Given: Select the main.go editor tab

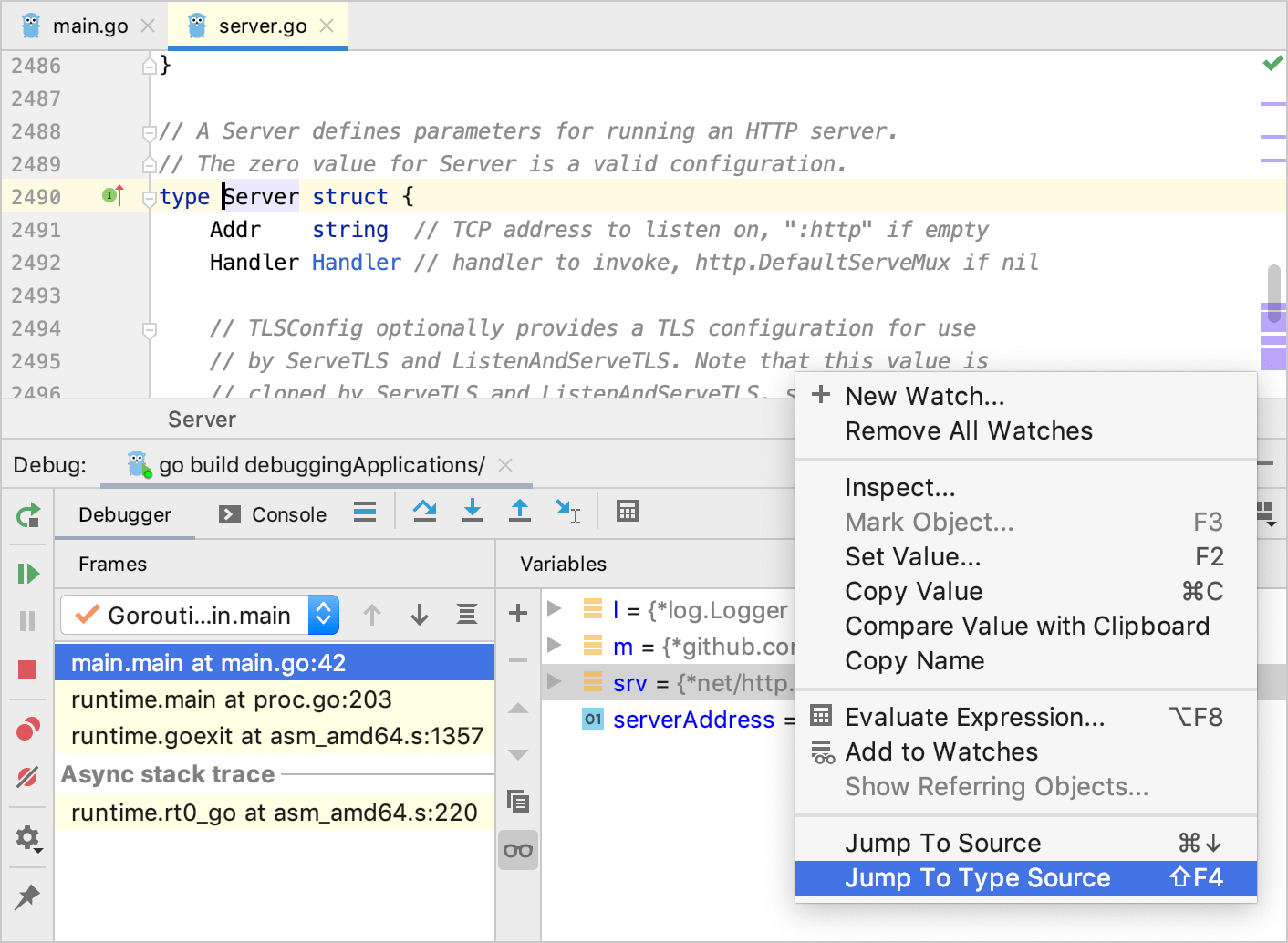Looking at the screenshot, I should (88, 26).
